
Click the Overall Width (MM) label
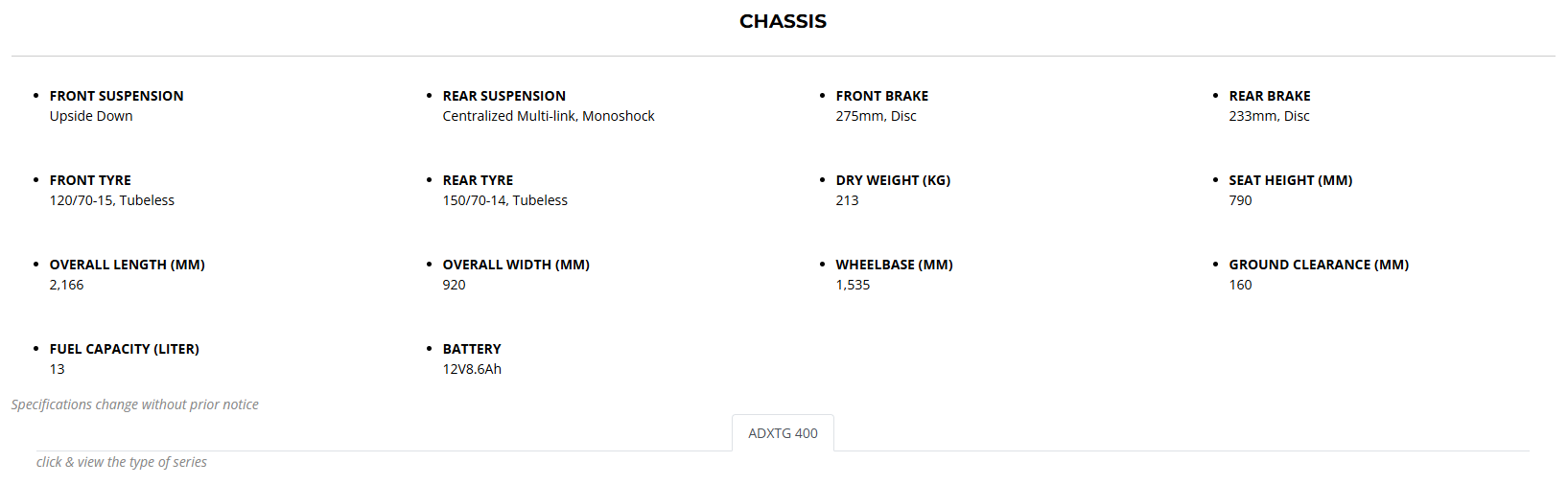(x=516, y=265)
